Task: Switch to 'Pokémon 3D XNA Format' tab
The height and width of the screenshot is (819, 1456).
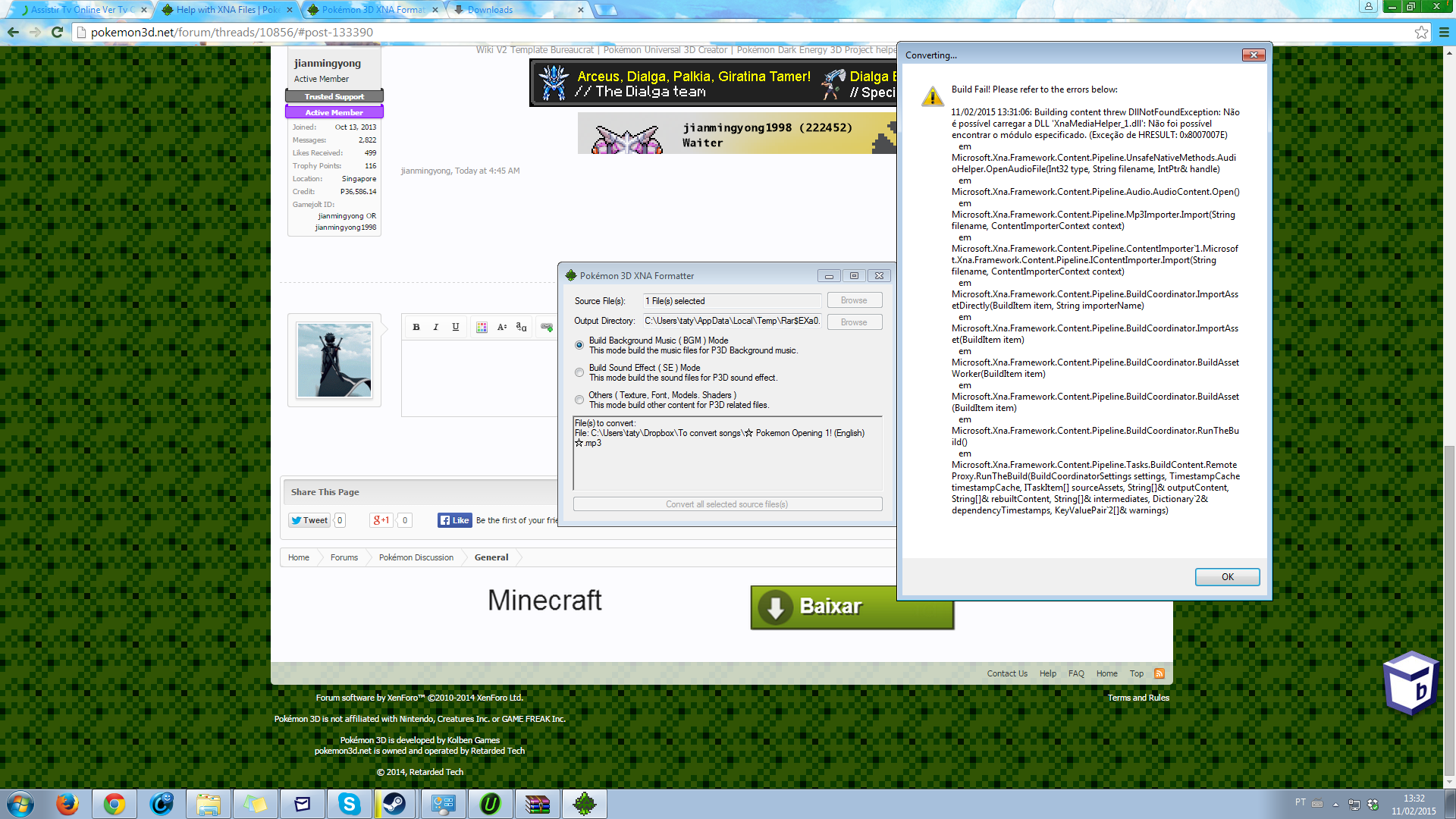Action: [372, 10]
